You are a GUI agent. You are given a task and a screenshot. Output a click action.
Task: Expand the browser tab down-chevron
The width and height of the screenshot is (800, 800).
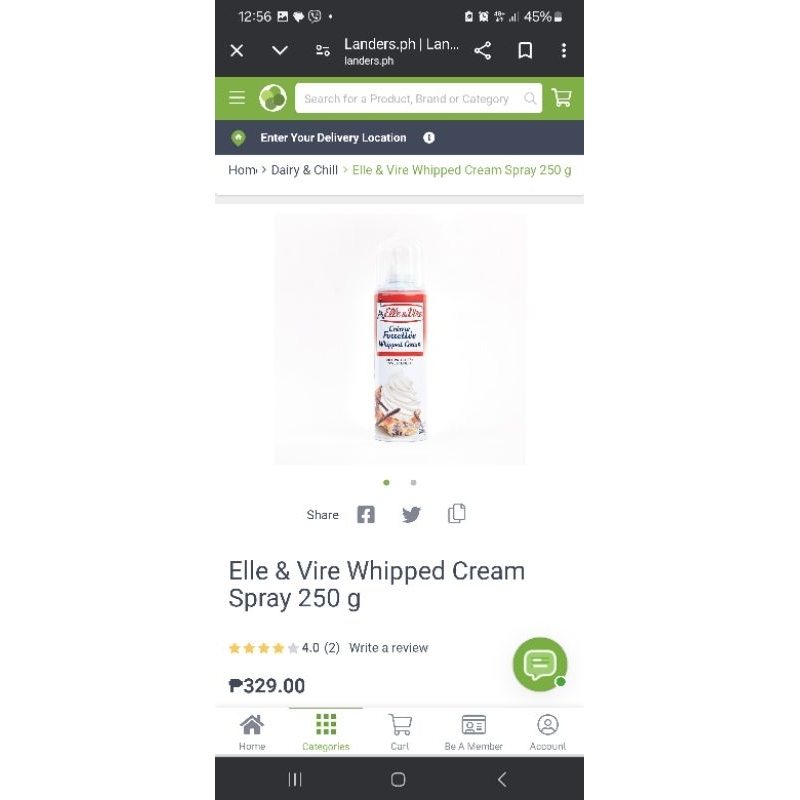tap(280, 51)
